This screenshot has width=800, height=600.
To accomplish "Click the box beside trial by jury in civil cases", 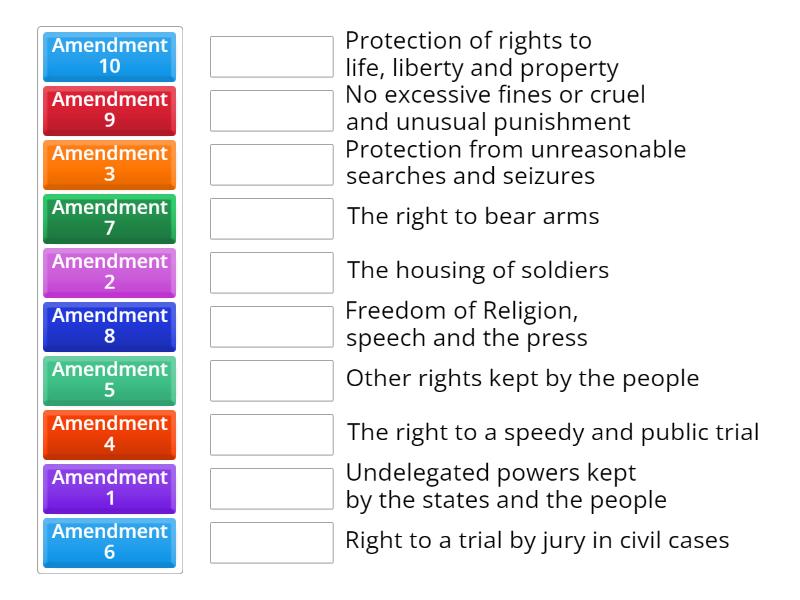I will (272, 542).
